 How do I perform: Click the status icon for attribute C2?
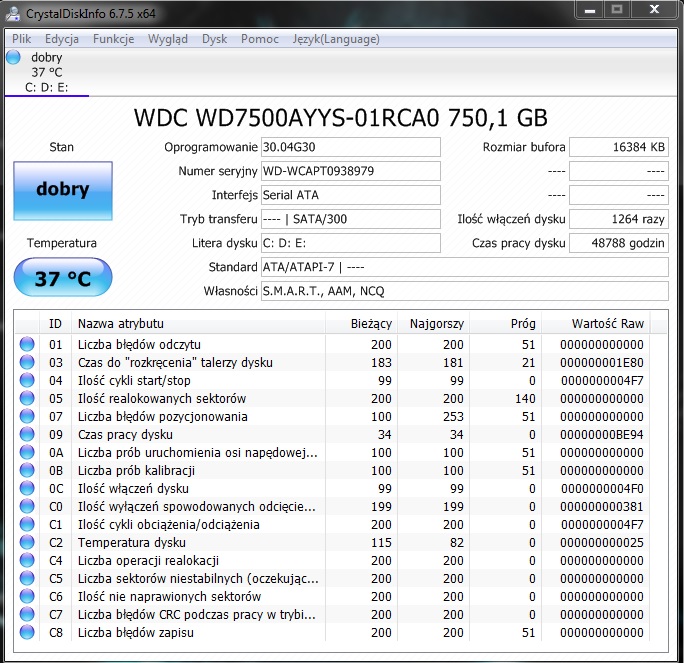click(x=27, y=542)
